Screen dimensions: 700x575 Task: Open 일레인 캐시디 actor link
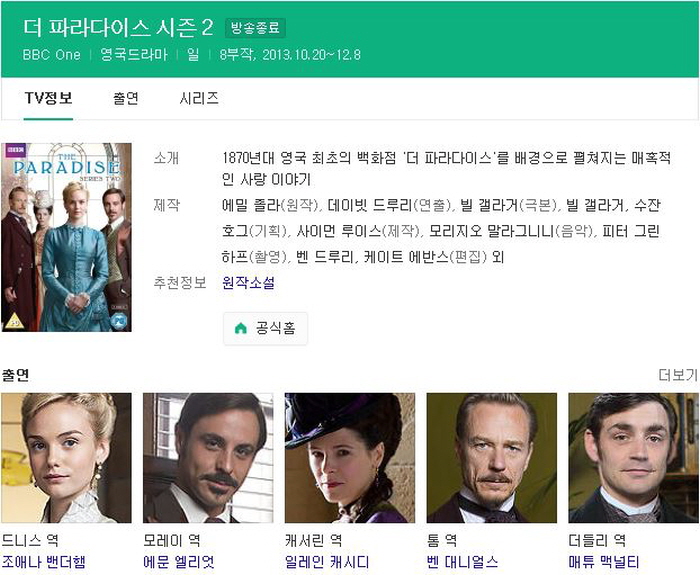coord(327,562)
